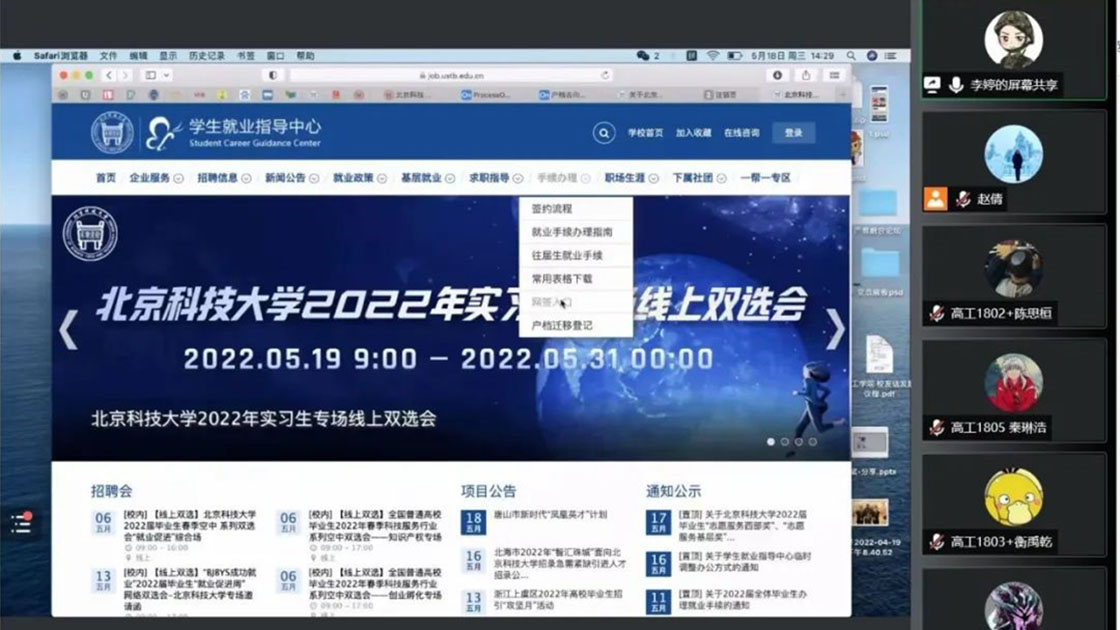The height and width of the screenshot is (630, 1120).
Task: Click the website search magnifier icon
Action: tap(604, 133)
